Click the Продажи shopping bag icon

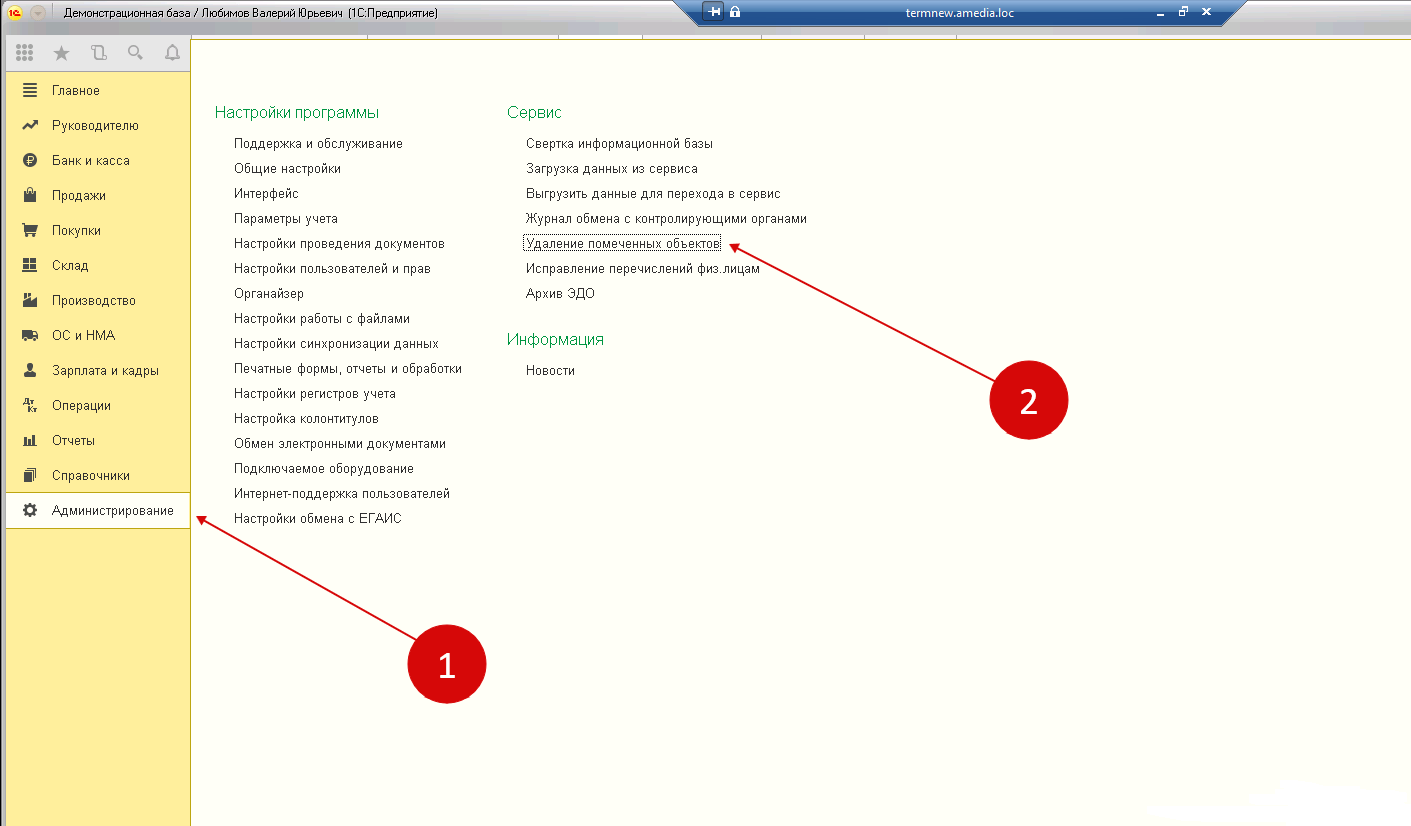pyautogui.click(x=30, y=195)
